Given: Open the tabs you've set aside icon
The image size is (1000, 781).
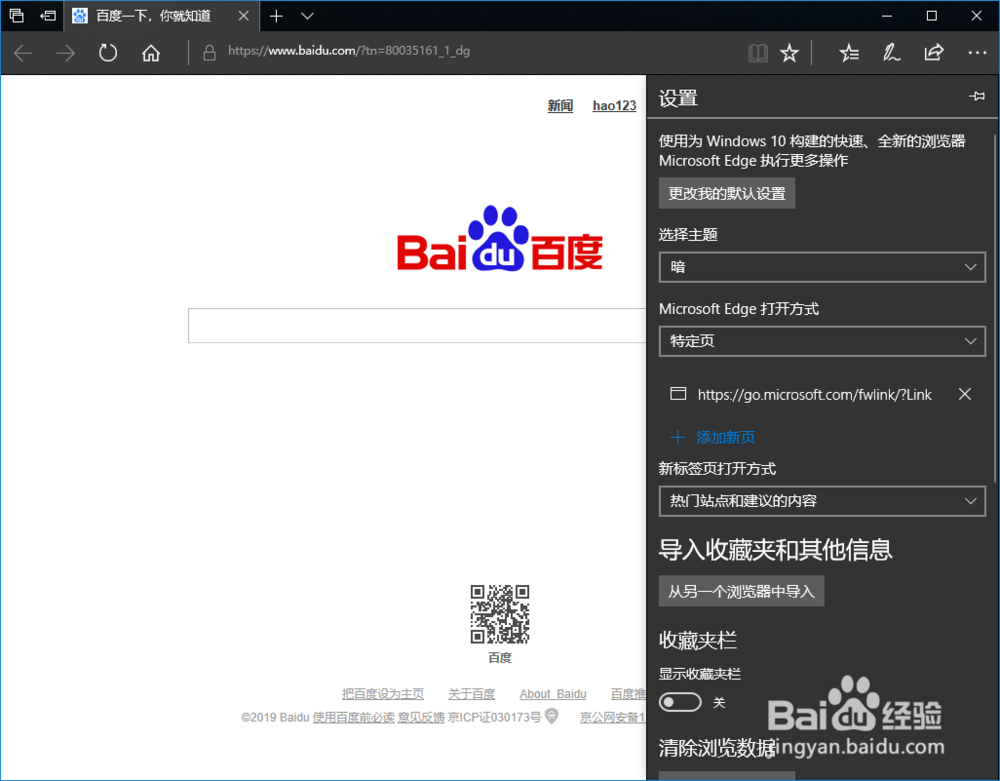Looking at the screenshot, I should click(17, 15).
